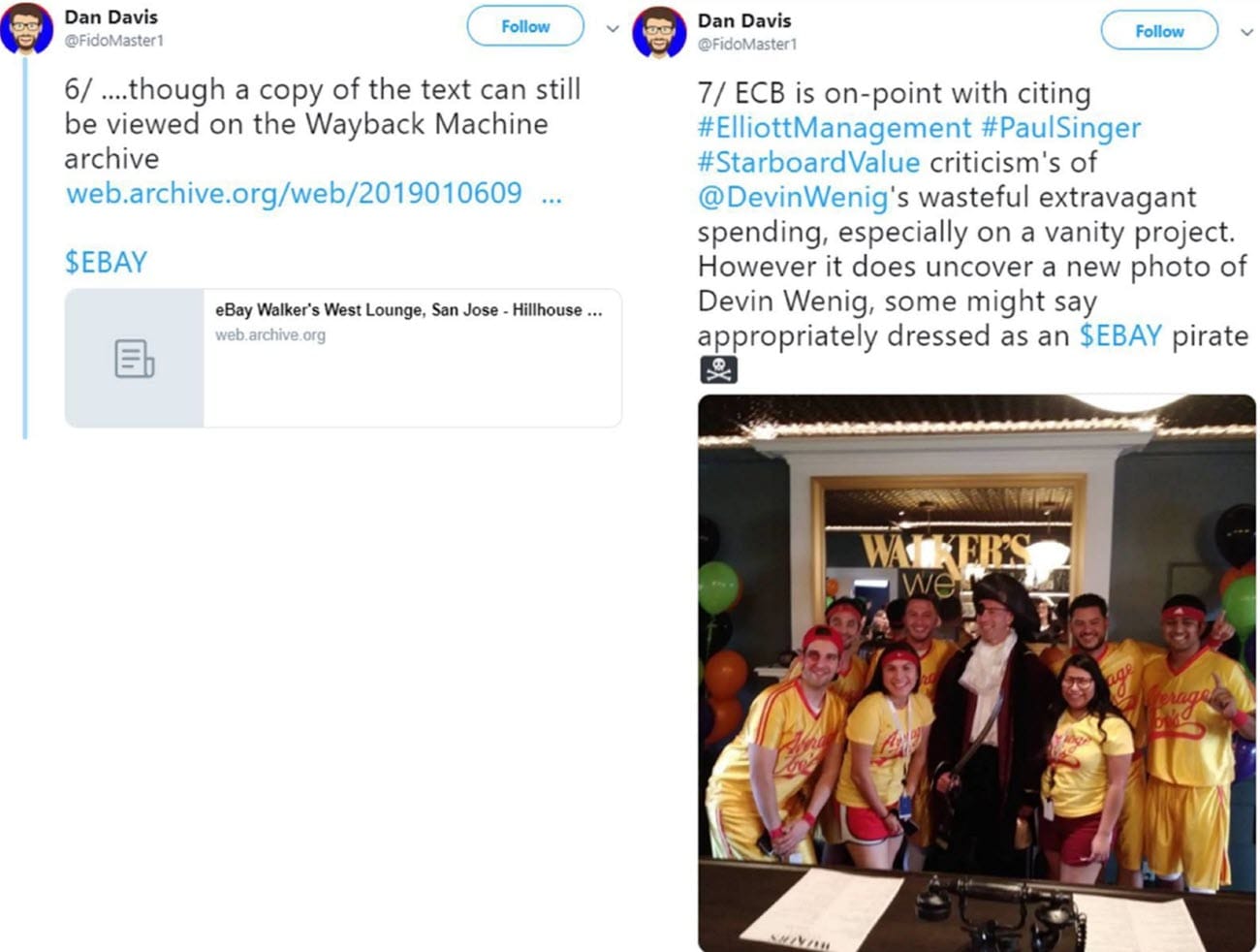Viewport: 1260px width, 952px height.
Task: View the Walker's West group photo
Action: coord(976,673)
